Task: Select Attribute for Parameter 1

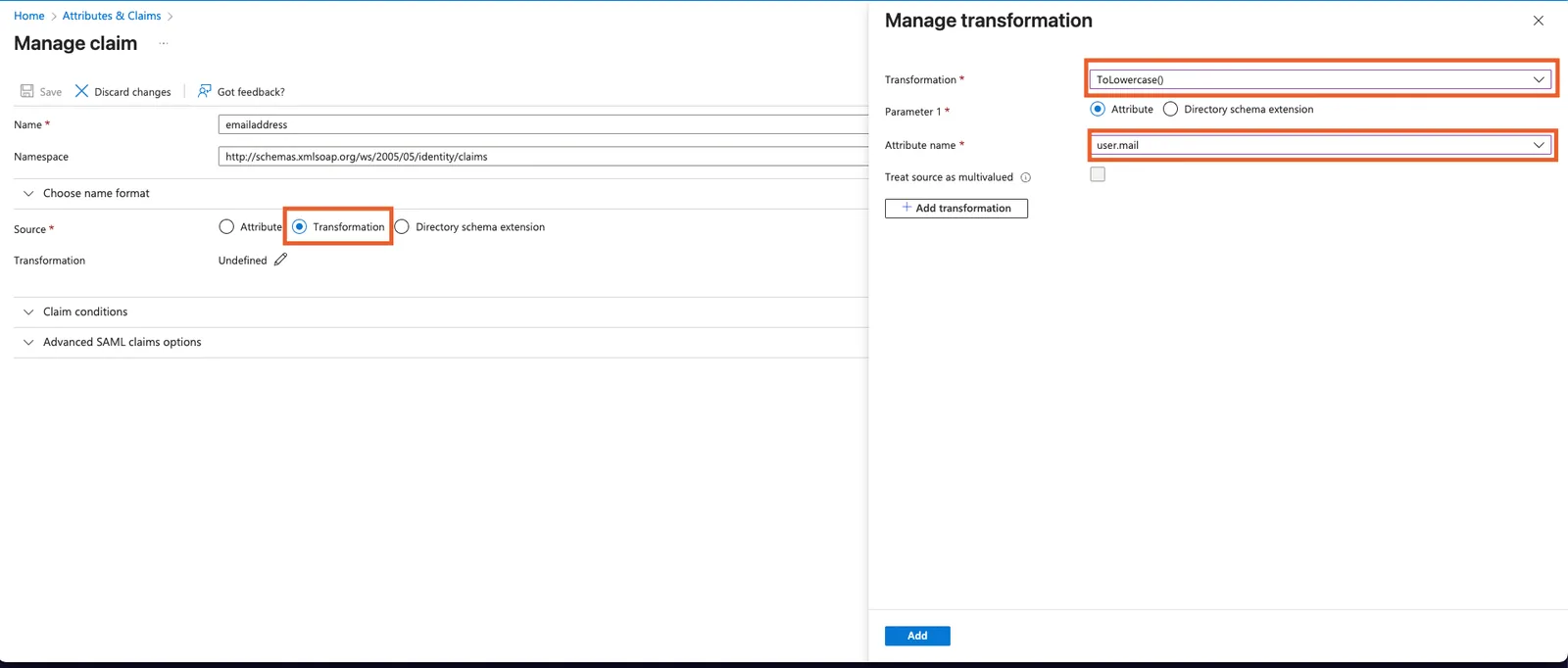Action: click(x=1098, y=109)
